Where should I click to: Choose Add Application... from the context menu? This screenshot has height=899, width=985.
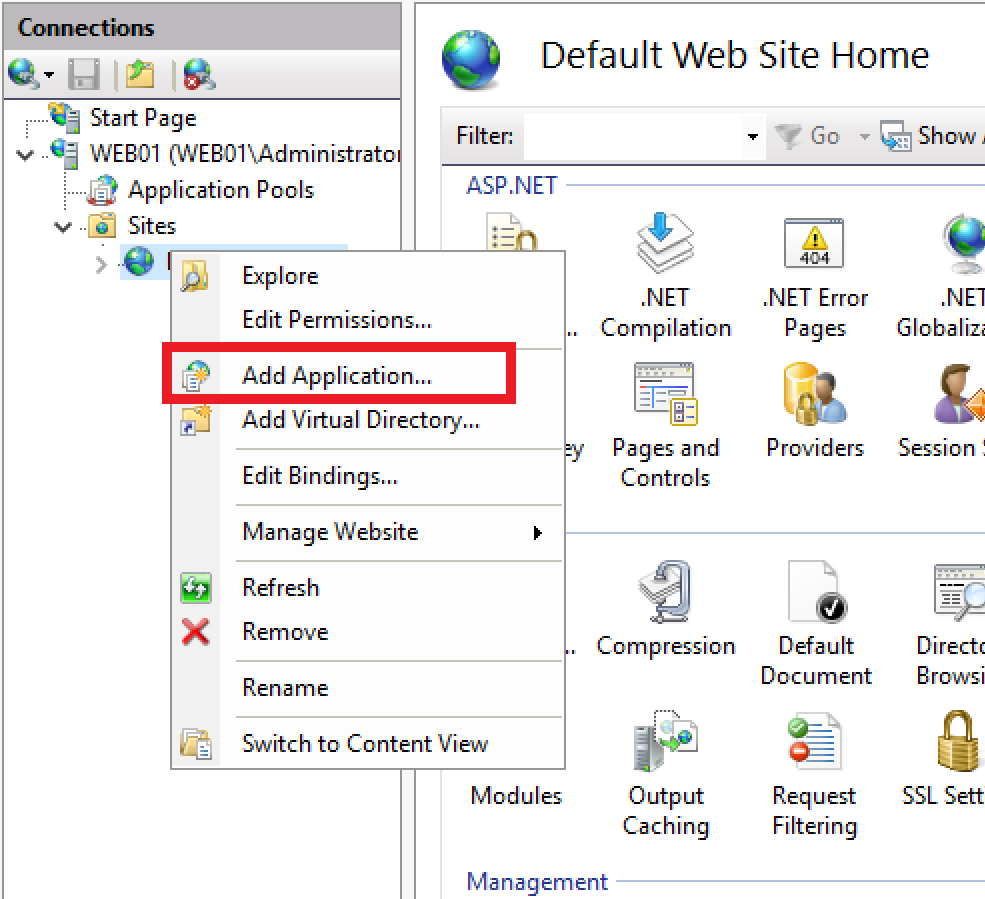[x=368, y=375]
